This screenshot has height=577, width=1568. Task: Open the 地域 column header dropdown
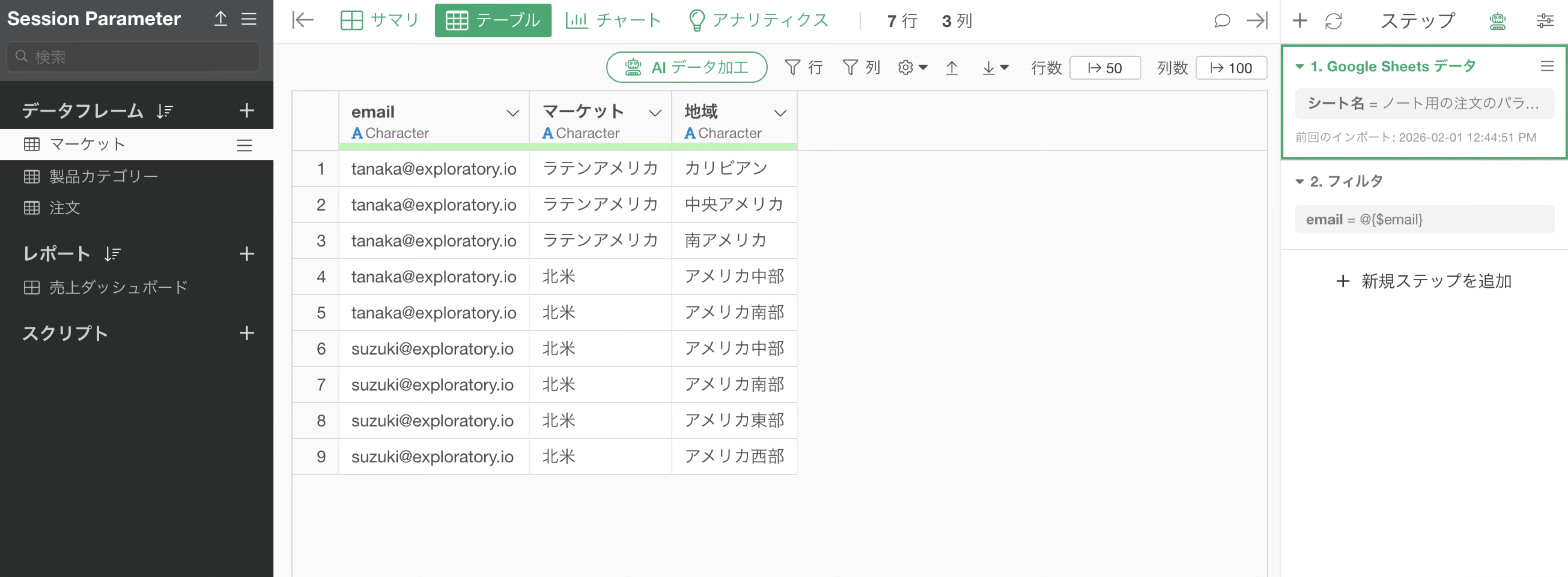click(780, 113)
